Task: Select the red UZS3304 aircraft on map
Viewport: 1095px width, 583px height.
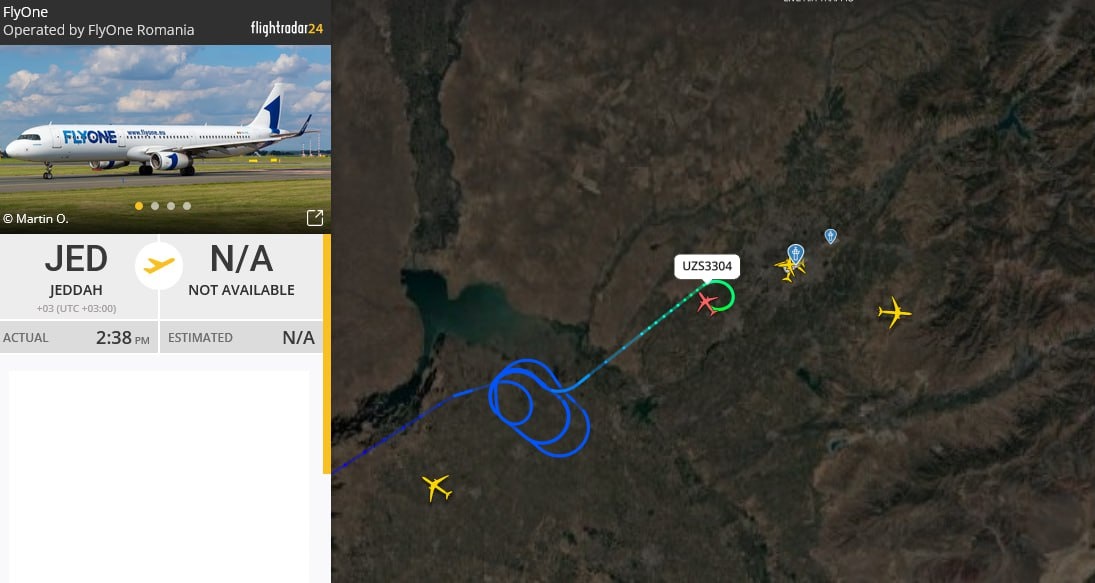Action: point(707,304)
